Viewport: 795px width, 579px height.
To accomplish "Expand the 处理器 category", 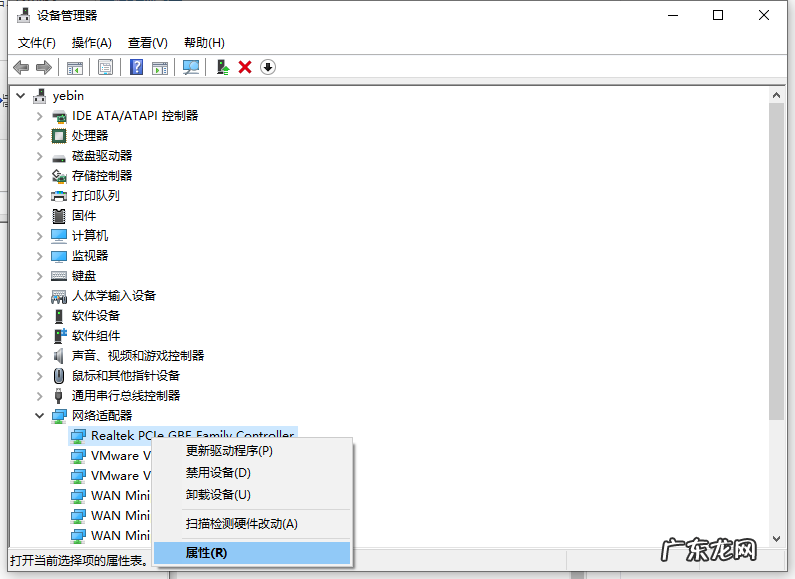I will point(40,136).
